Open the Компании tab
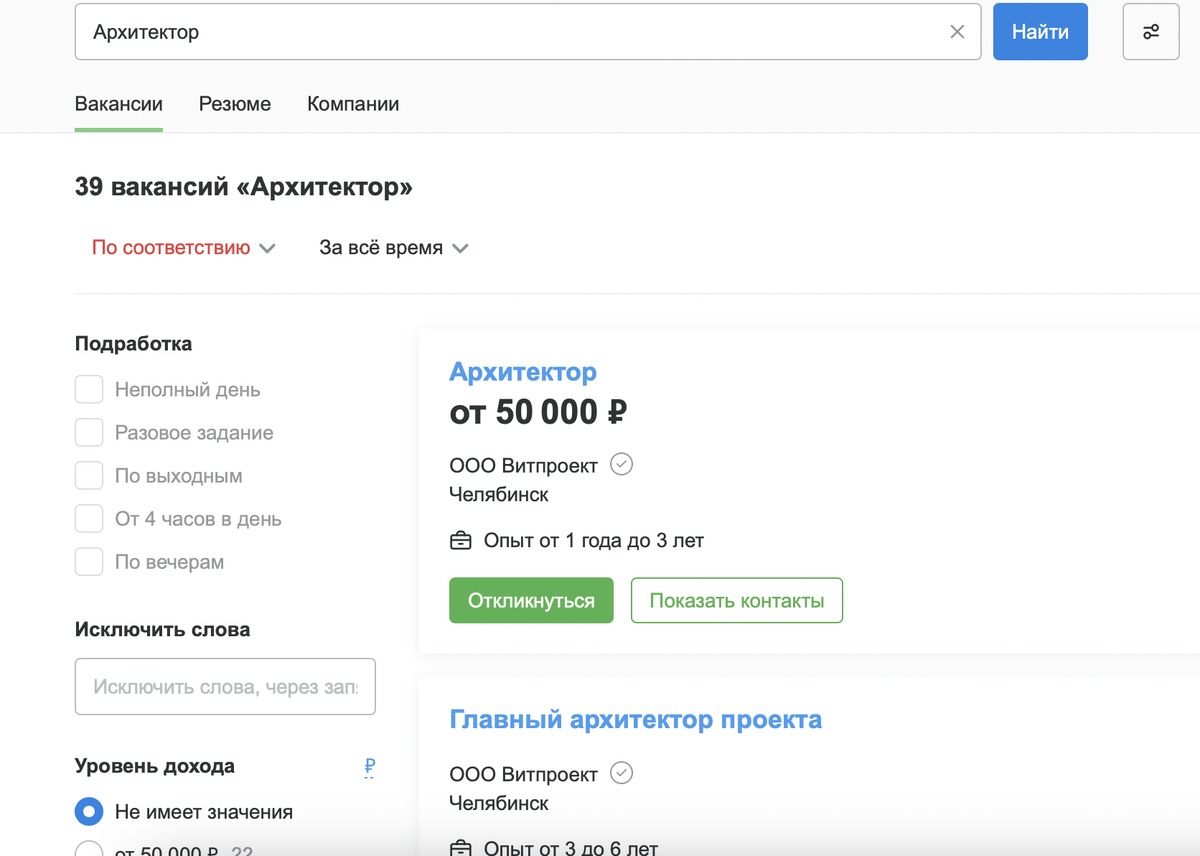1200x856 pixels. tap(353, 104)
